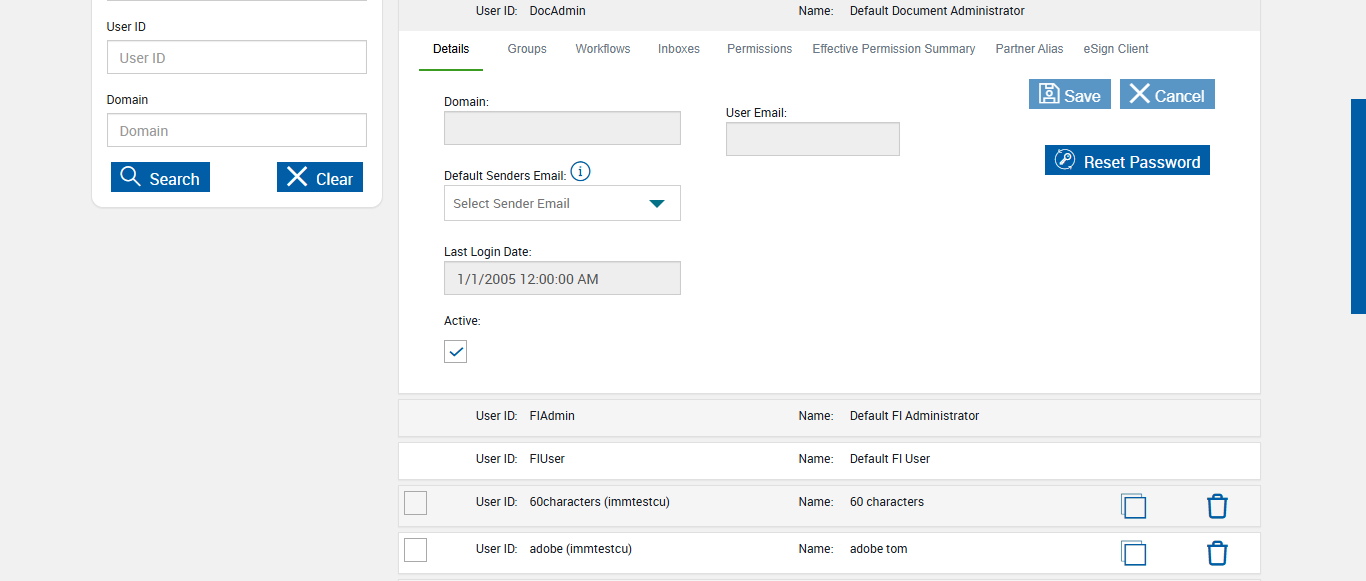
Task: Select the adobe user checkbox
Action: 415,550
